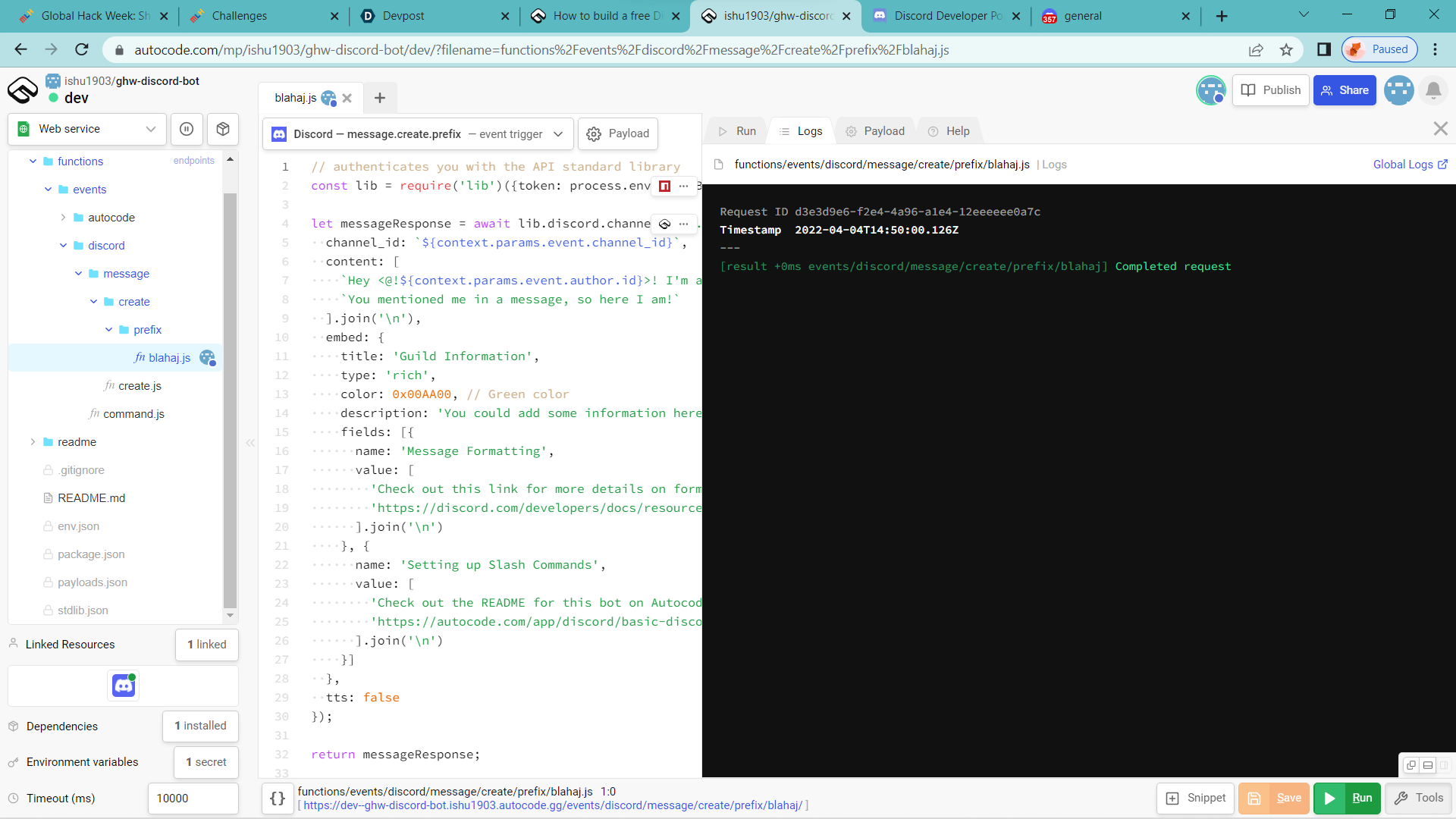Toggle Chrome side panel in browser toolbar

(x=1324, y=49)
